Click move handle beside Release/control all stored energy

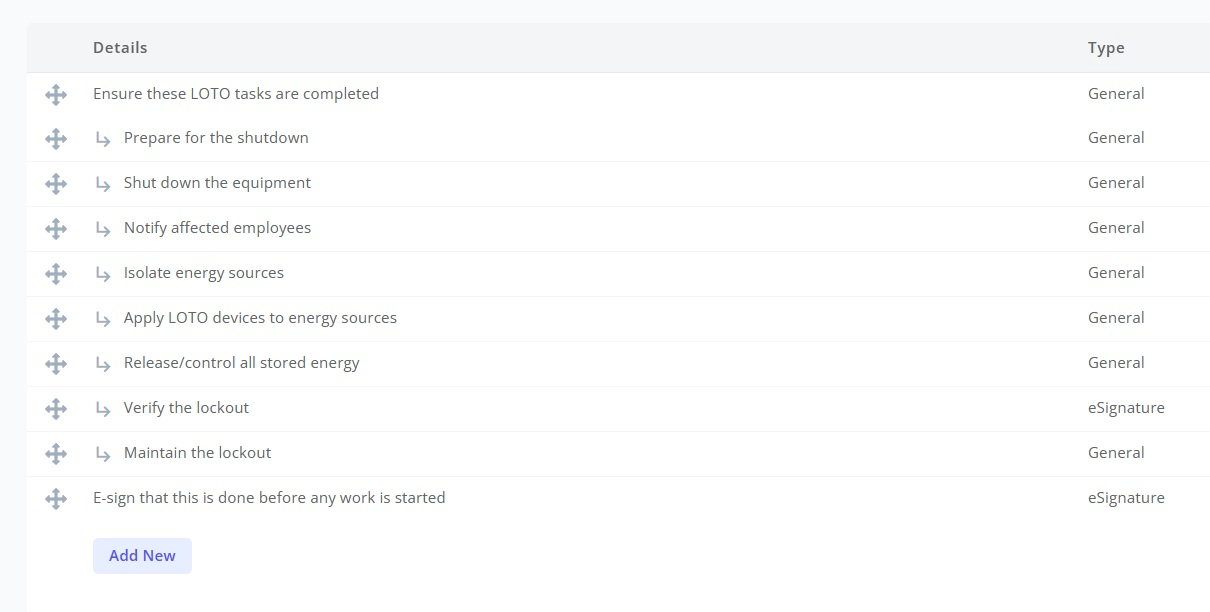pyautogui.click(x=56, y=364)
